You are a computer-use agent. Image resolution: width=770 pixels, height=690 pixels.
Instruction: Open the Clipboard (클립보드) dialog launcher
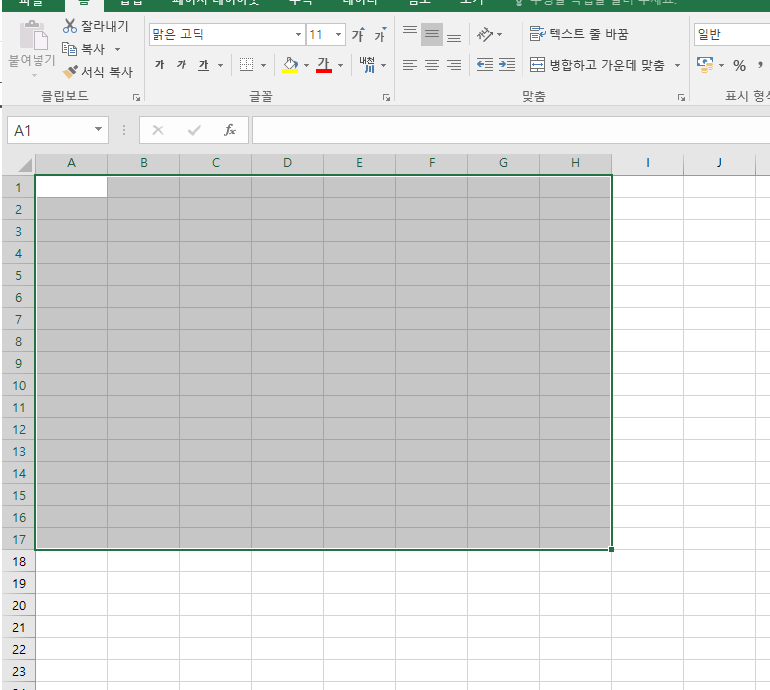click(136, 97)
